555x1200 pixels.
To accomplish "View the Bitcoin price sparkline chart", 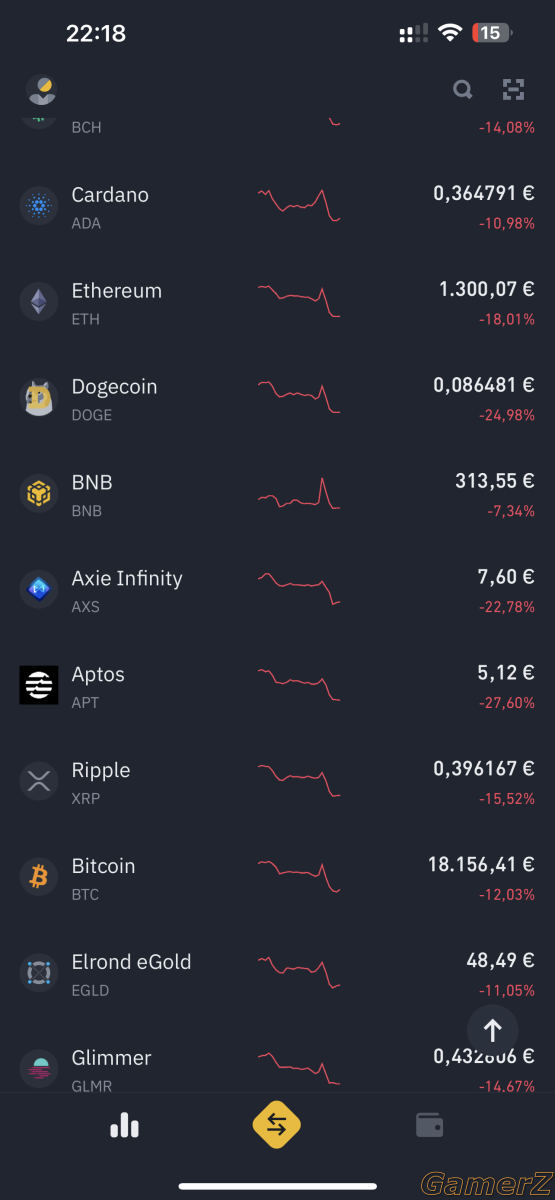I will tap(299, 875).
